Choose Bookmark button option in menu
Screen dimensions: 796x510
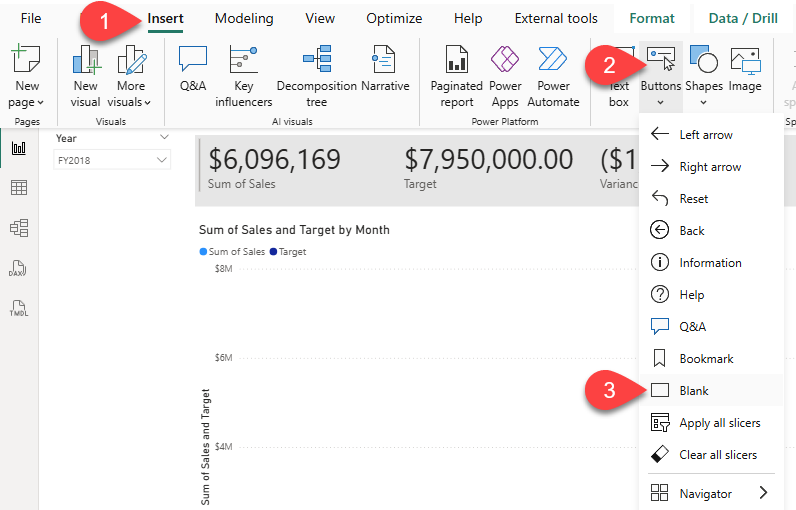[x=706, y=359]
